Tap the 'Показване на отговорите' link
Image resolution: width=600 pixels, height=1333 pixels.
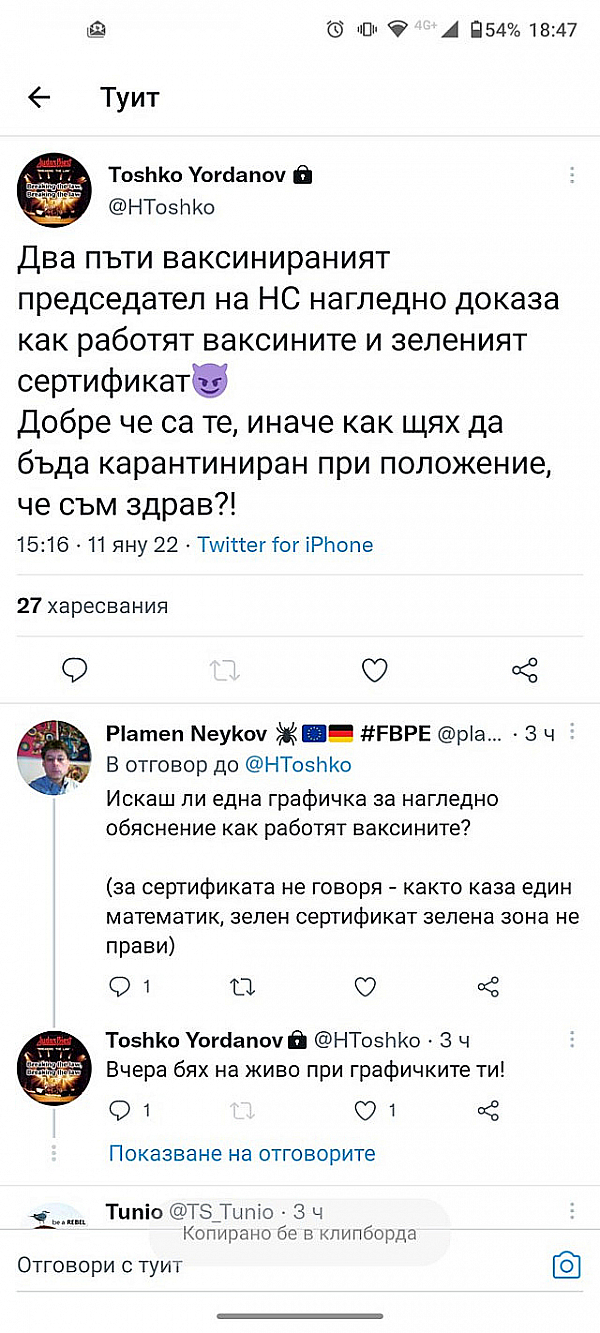[242, 1153]
